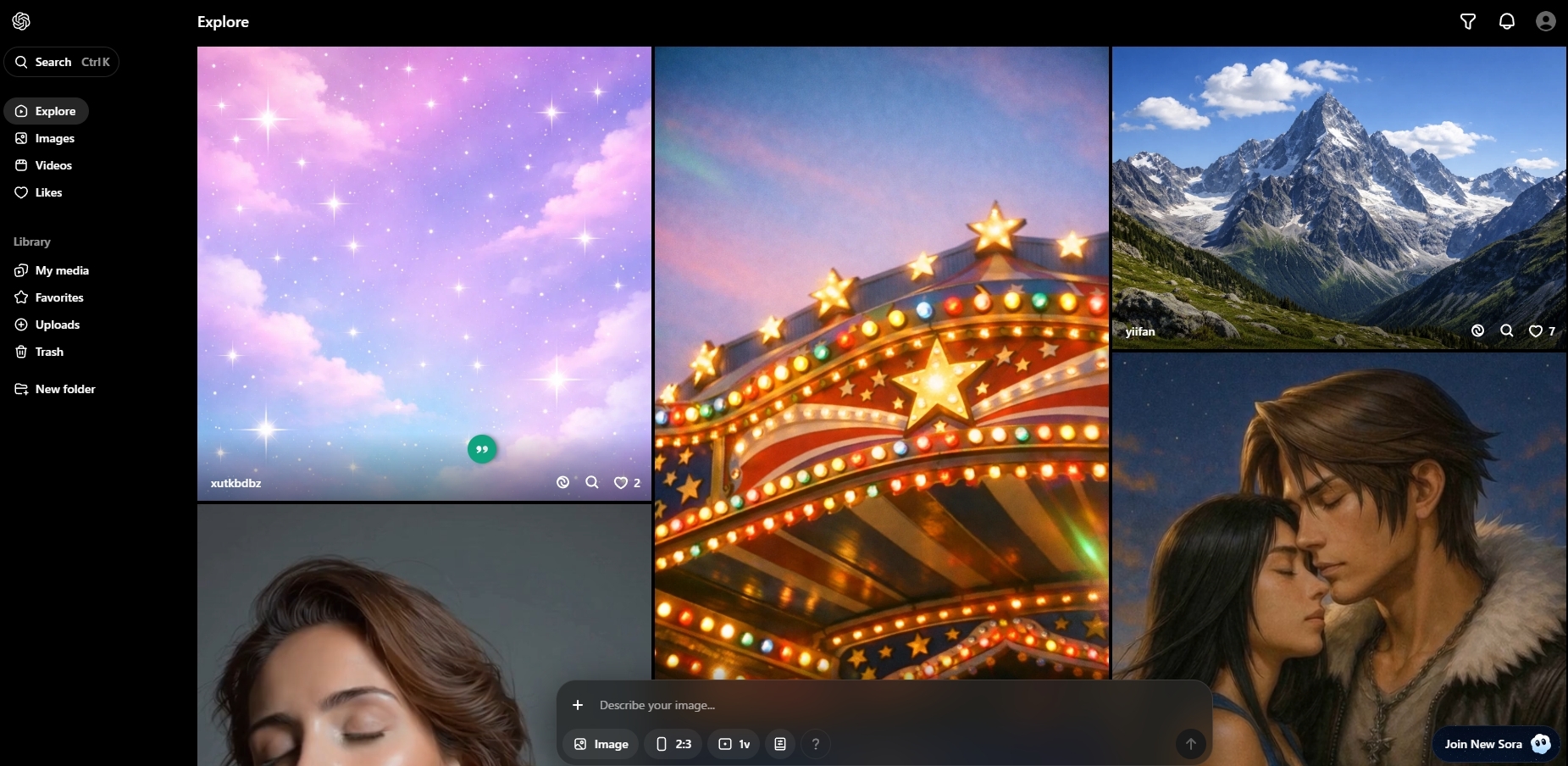Open the 2:3 aspect ratio dropdown

pos(673,744)
